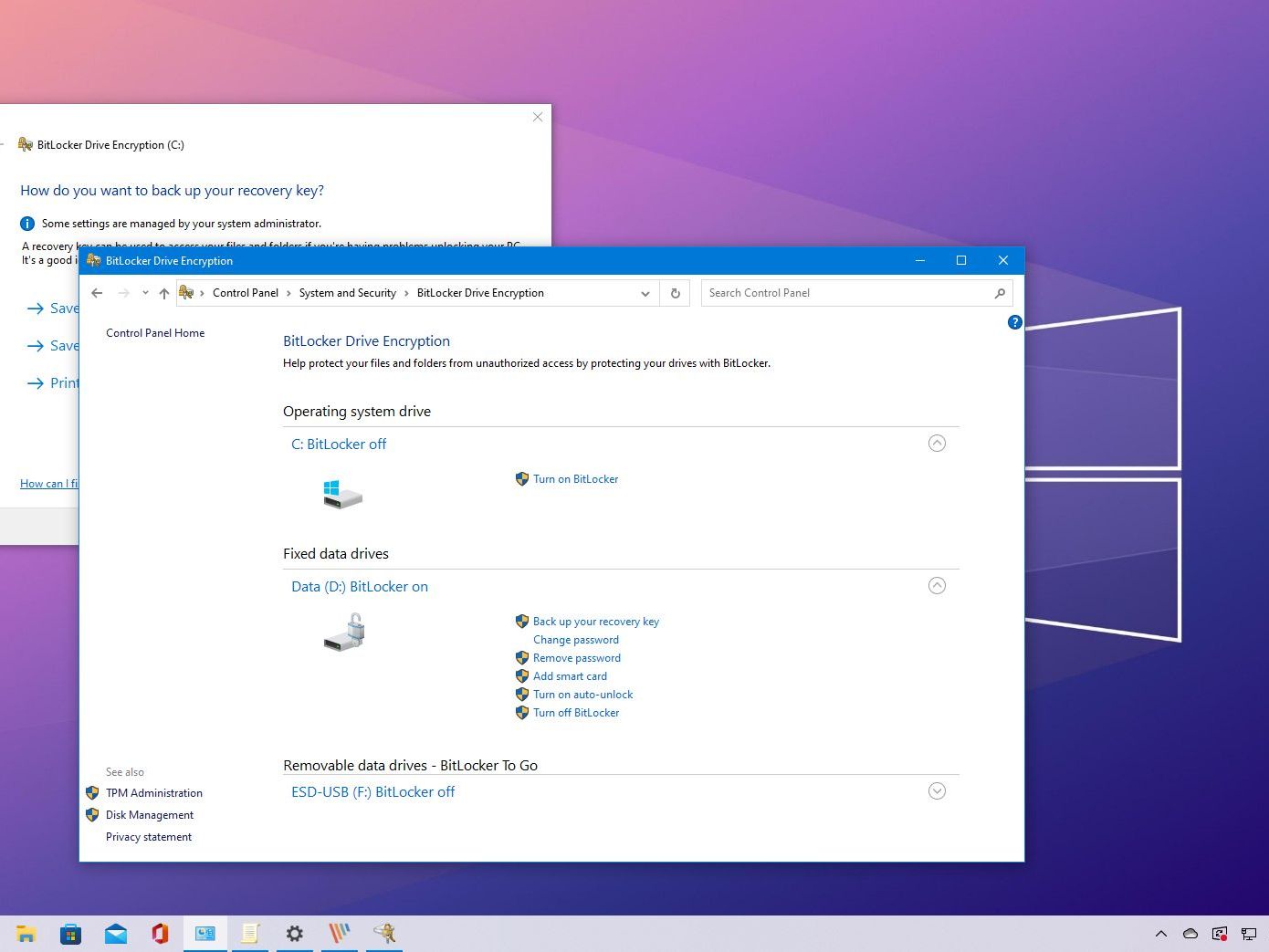Click Back up your recovery key
1269x952 pixels.
595,622
